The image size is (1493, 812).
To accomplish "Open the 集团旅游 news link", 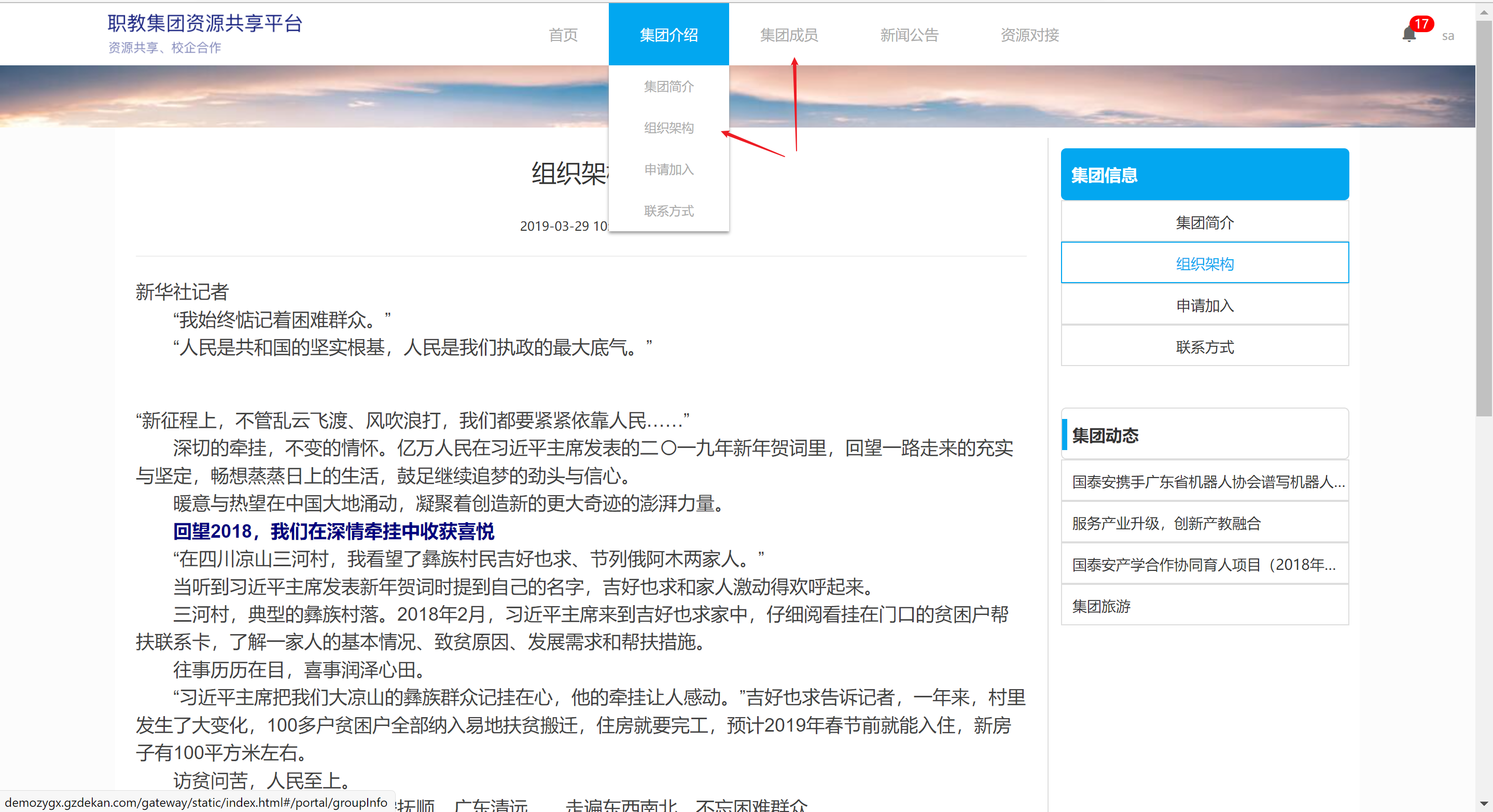I will click(x=1101, y=606).
